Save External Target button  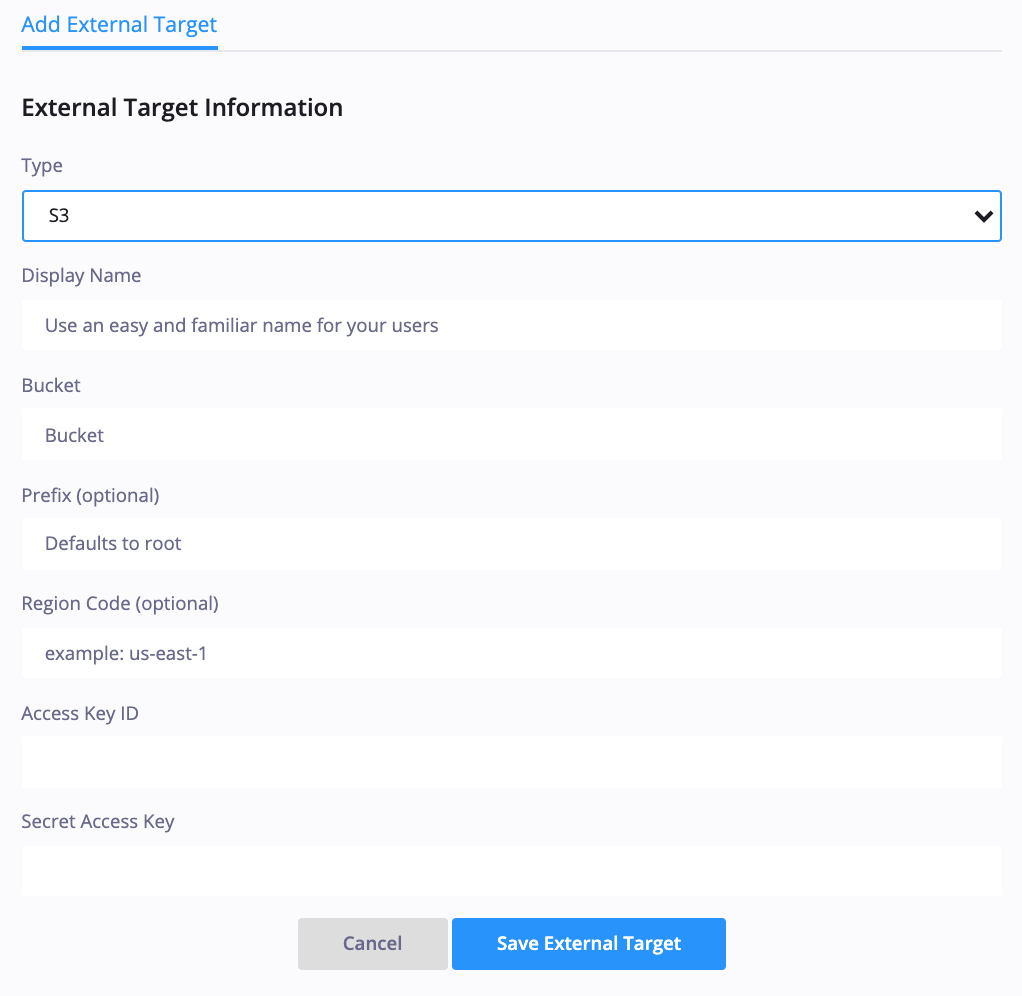(x=589, y=944)
